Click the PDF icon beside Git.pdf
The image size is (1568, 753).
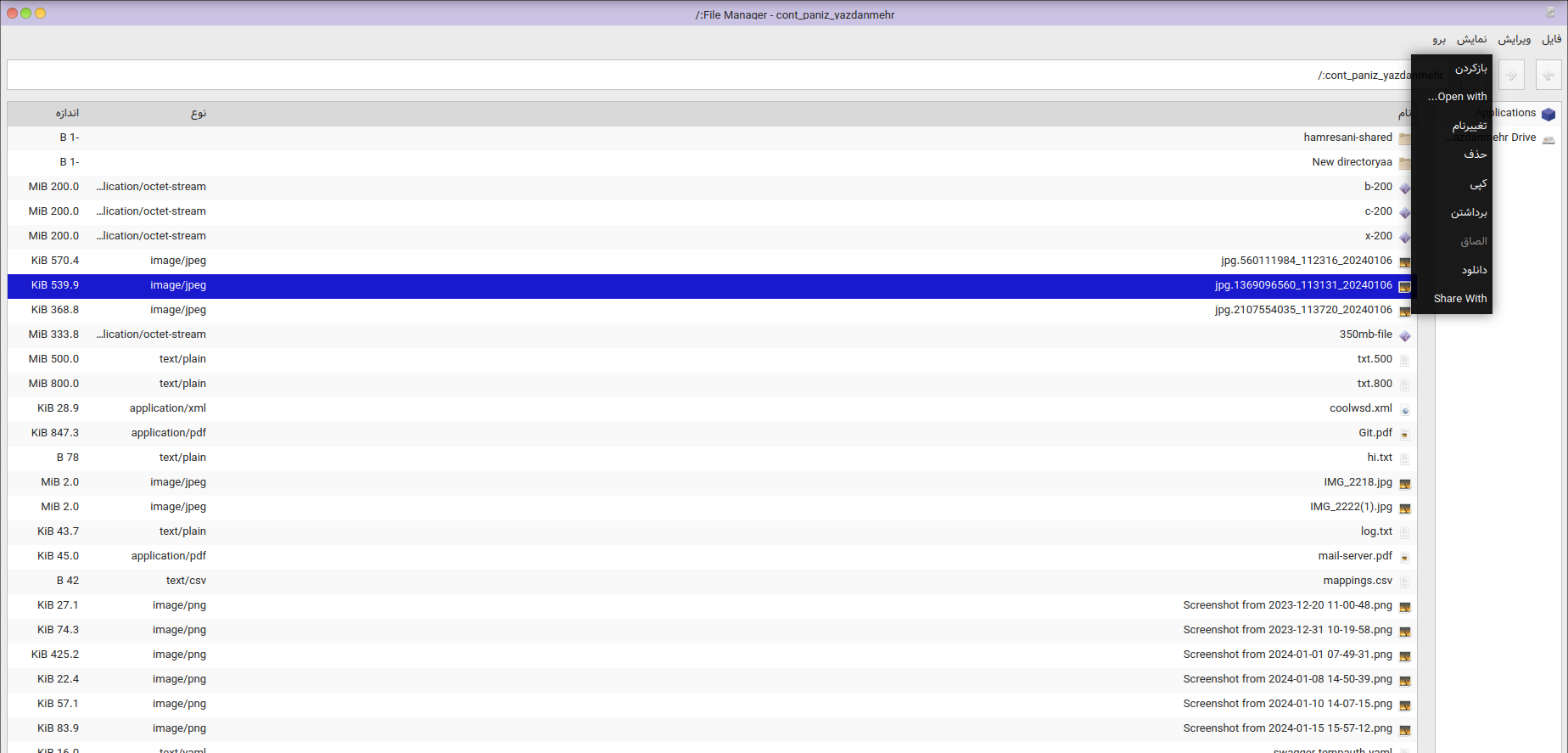point(1405,434)
